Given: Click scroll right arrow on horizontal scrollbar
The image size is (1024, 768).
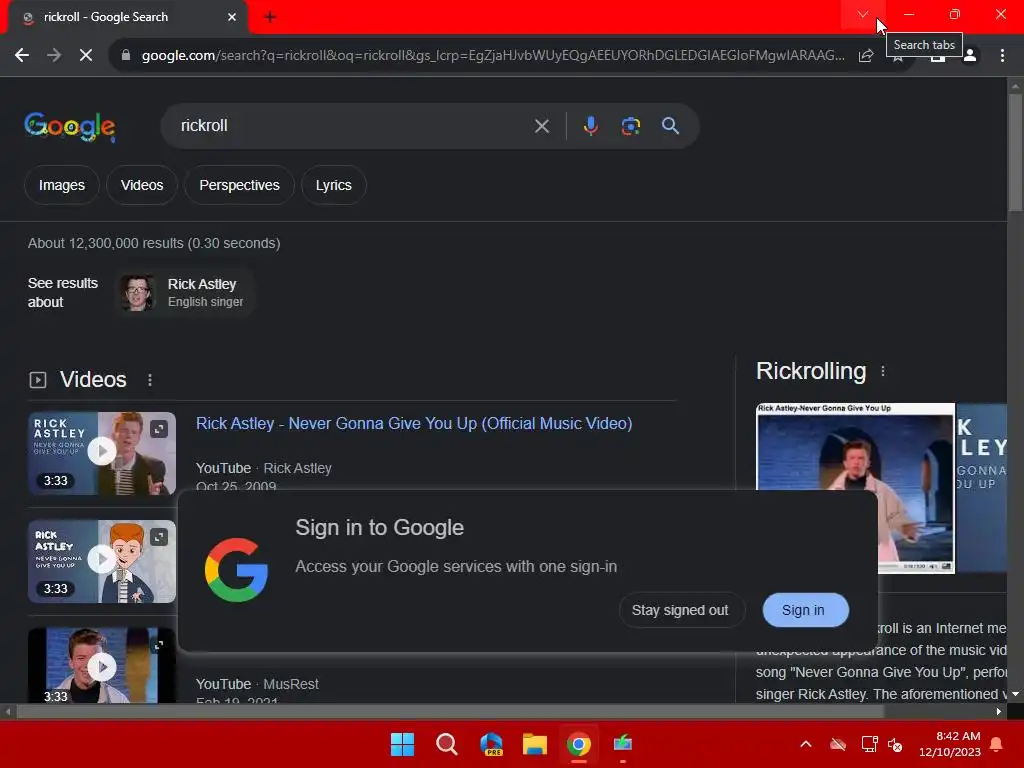Looking at the screenshot, I should (999, 712).
